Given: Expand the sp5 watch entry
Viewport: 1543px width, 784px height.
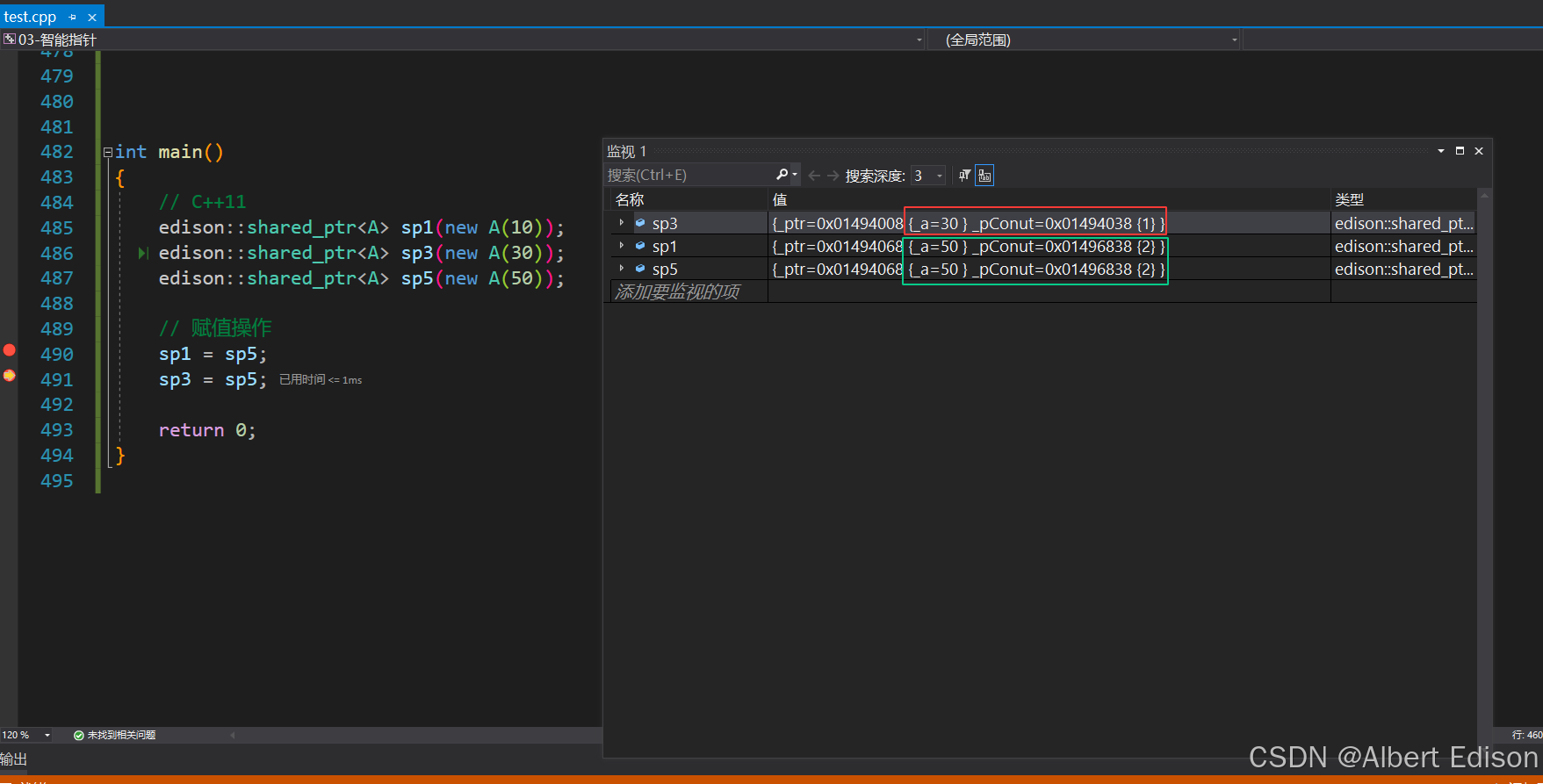Looking at the screenshot, I should (x=622, y=269).
